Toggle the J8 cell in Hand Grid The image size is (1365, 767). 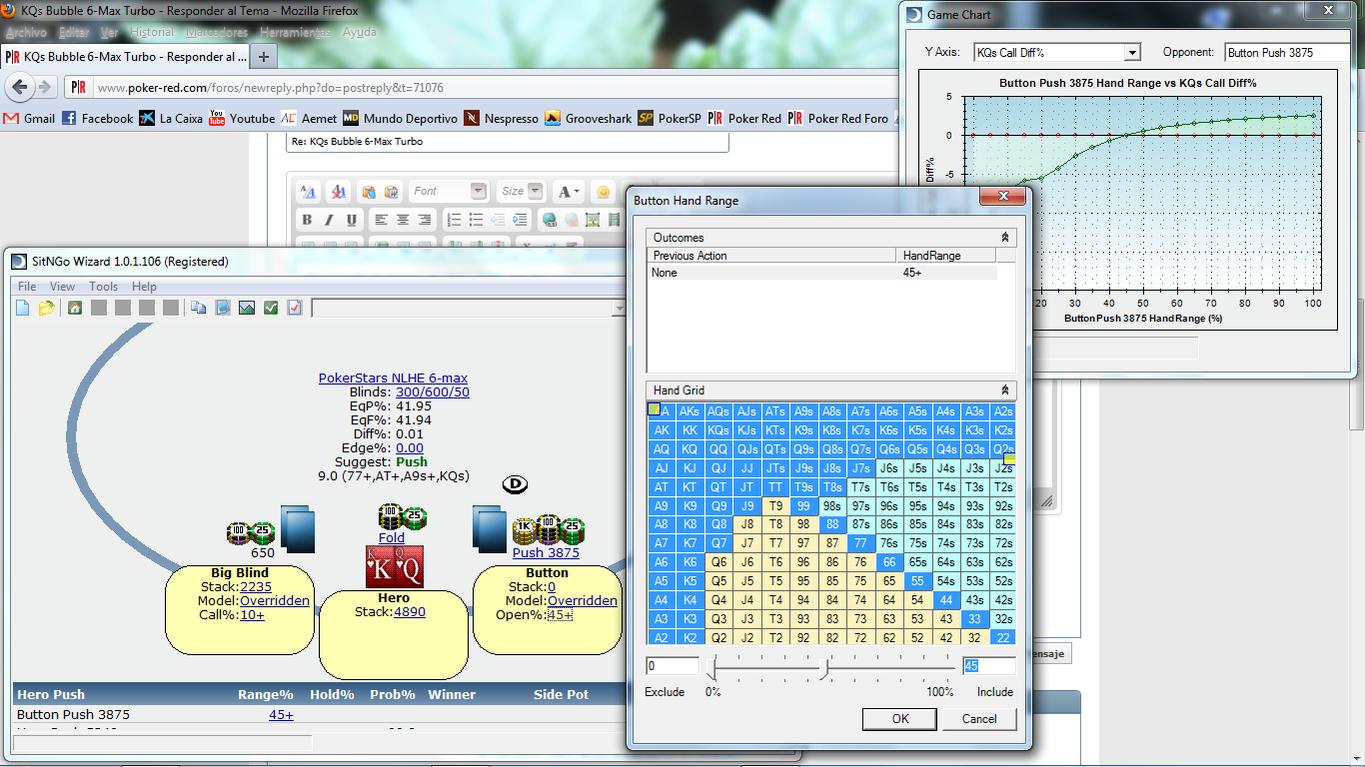click(x=746, y=524)
